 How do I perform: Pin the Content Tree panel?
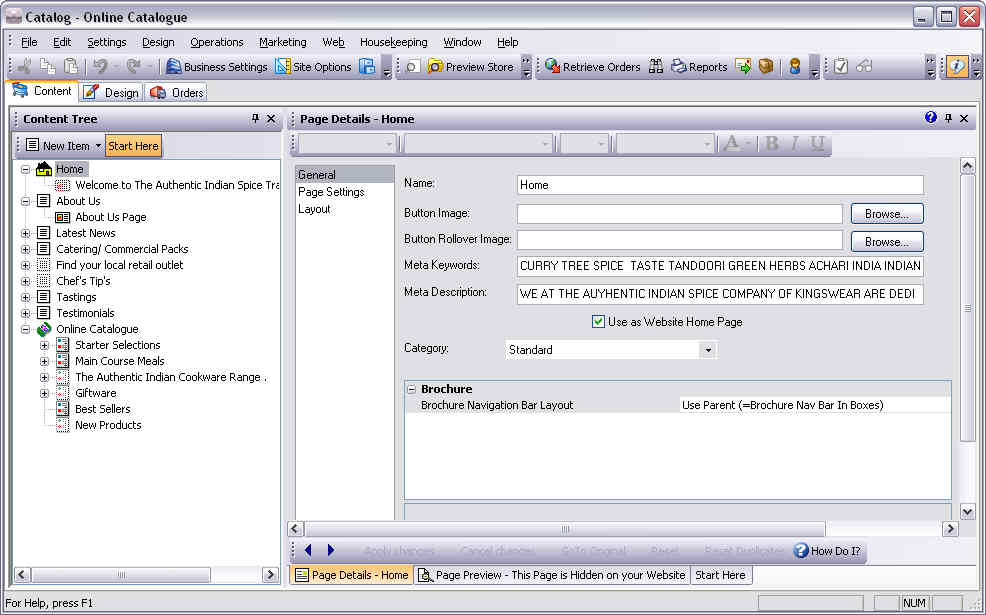(255, 119)
